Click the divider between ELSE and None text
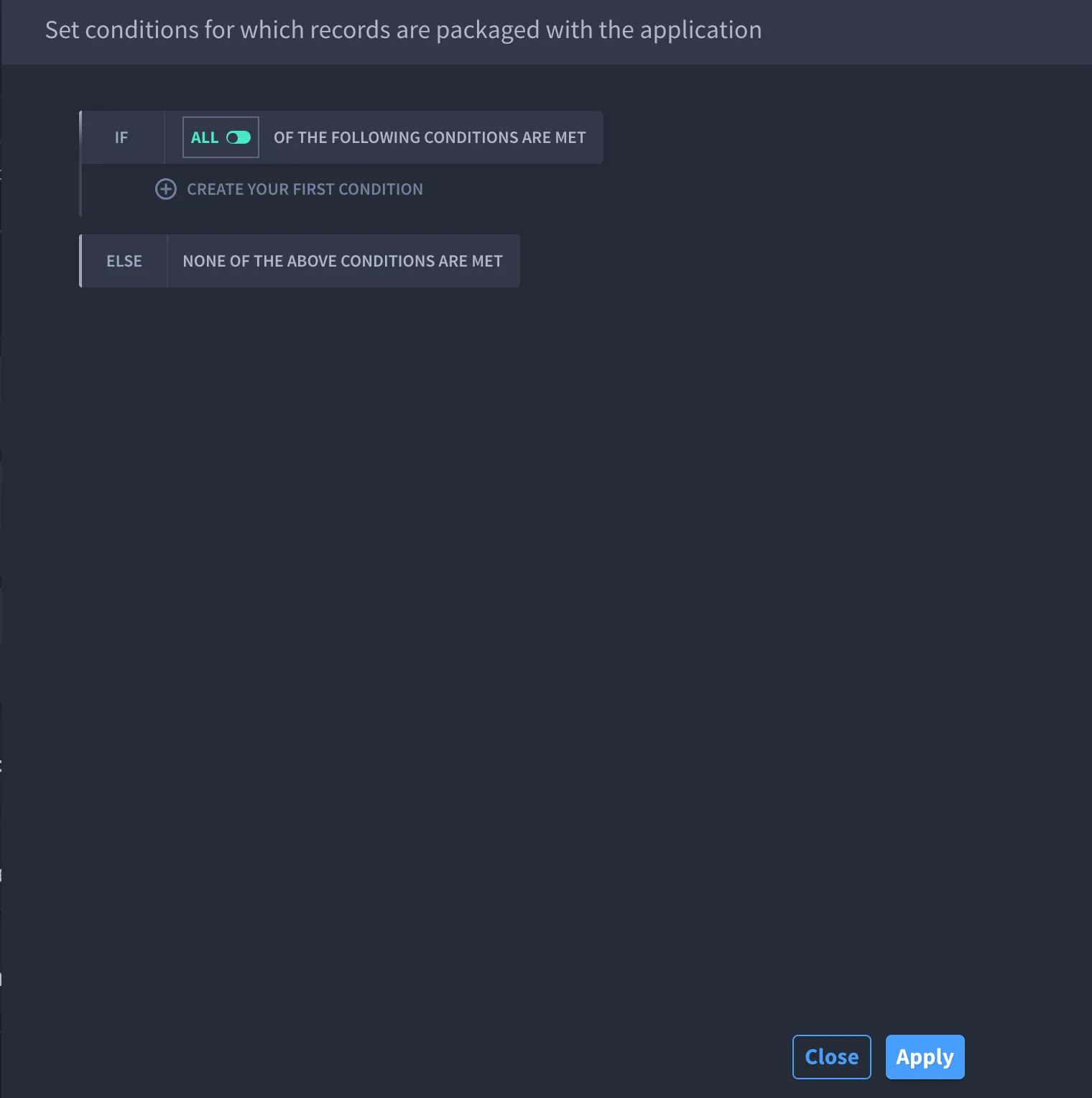The image size is (1092, 1098). [167, 261]
